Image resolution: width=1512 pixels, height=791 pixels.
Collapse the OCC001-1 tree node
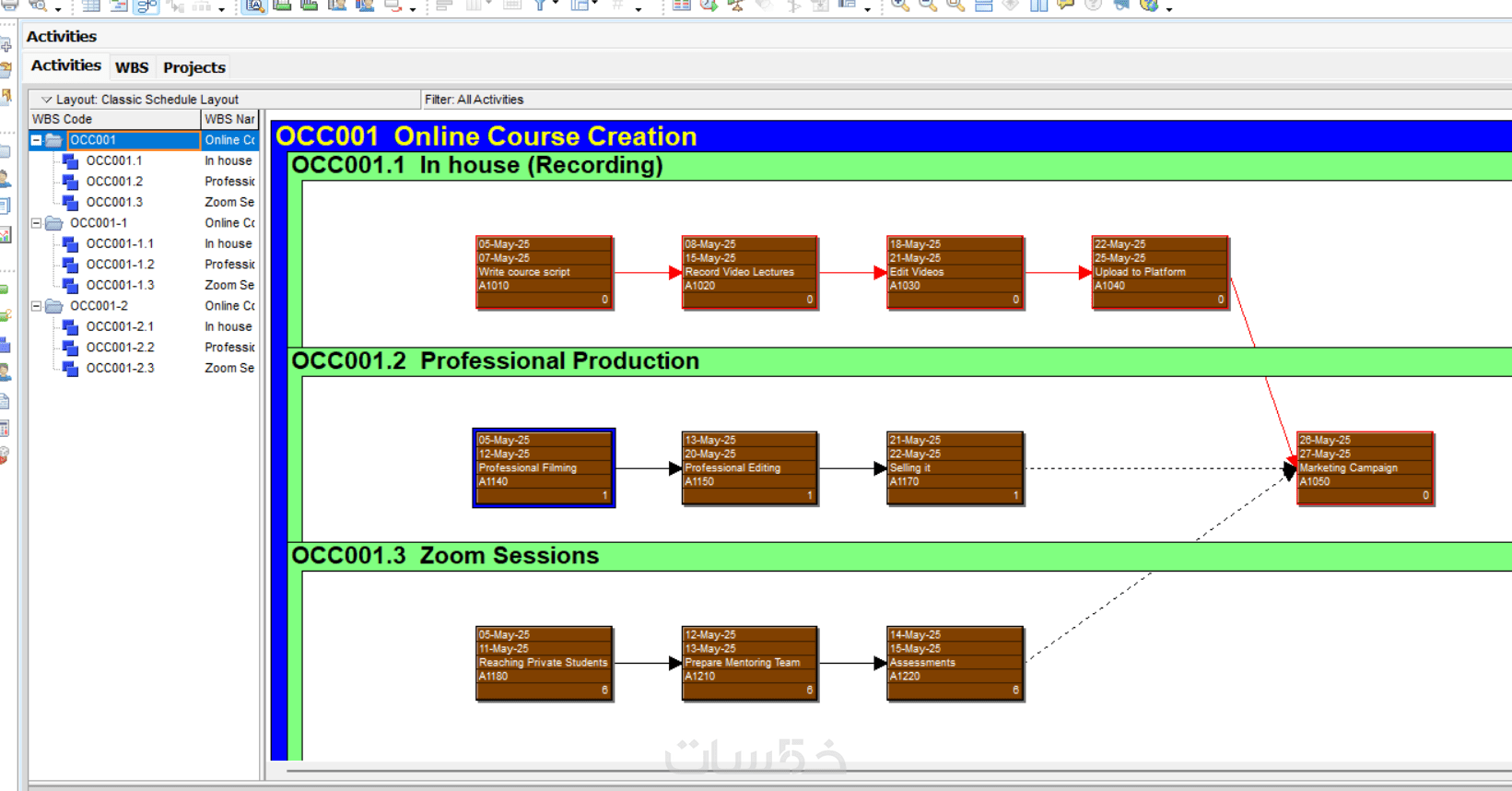[37, 223]
